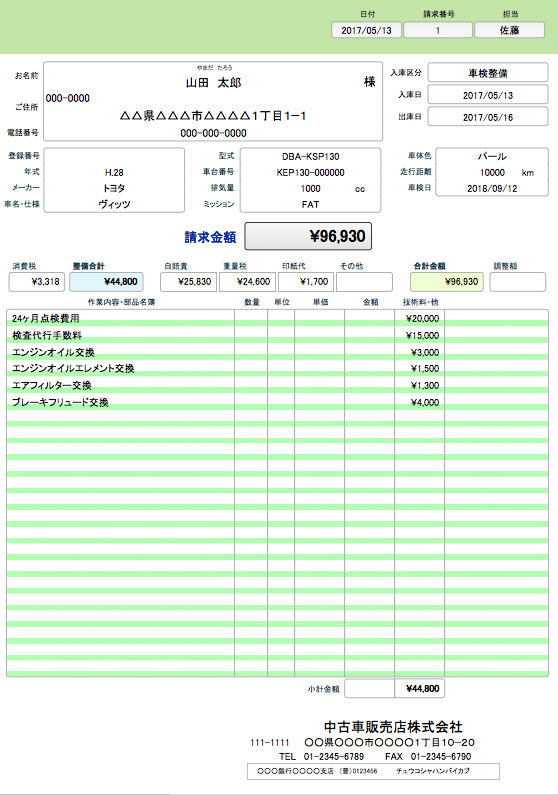Screen dimensions: 558x795
Task: Click company name 中古車販売店株式会社
Action: (393, 727)
